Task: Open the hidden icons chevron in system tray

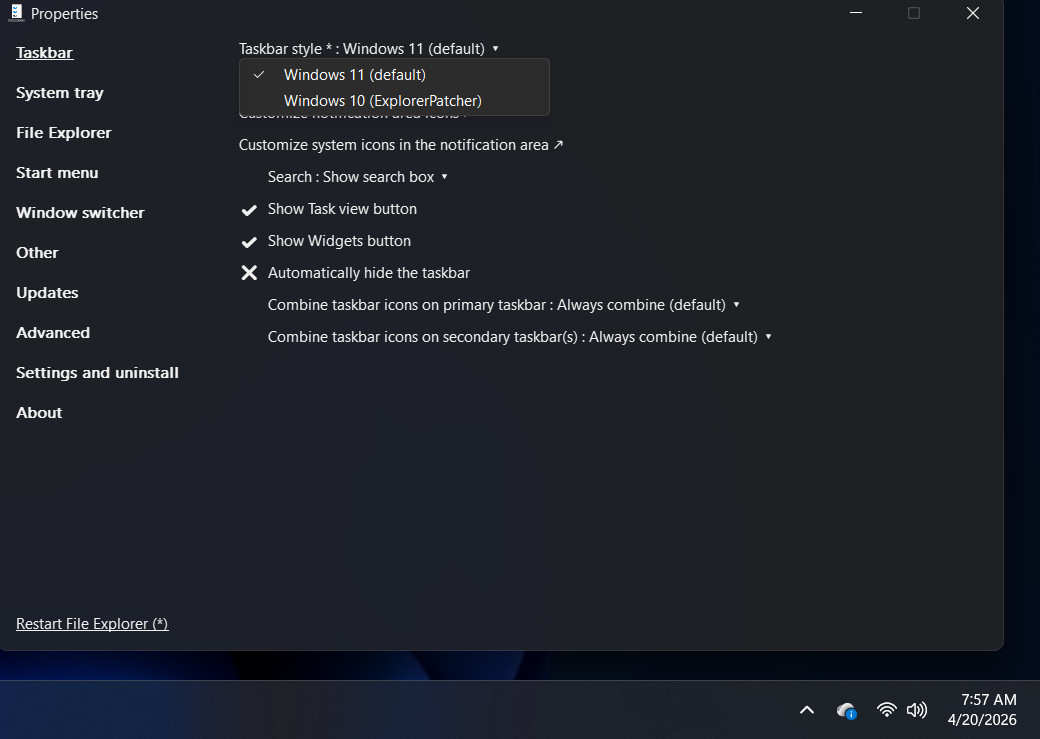Action: [x=806, y=709]
